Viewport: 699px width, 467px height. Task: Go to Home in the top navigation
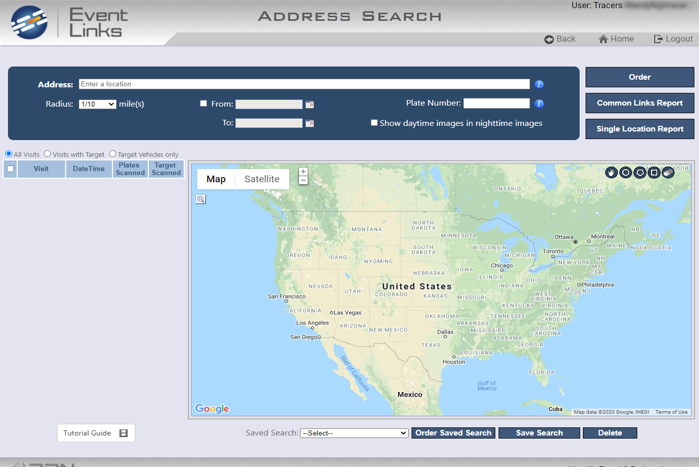tap(616, 39)
